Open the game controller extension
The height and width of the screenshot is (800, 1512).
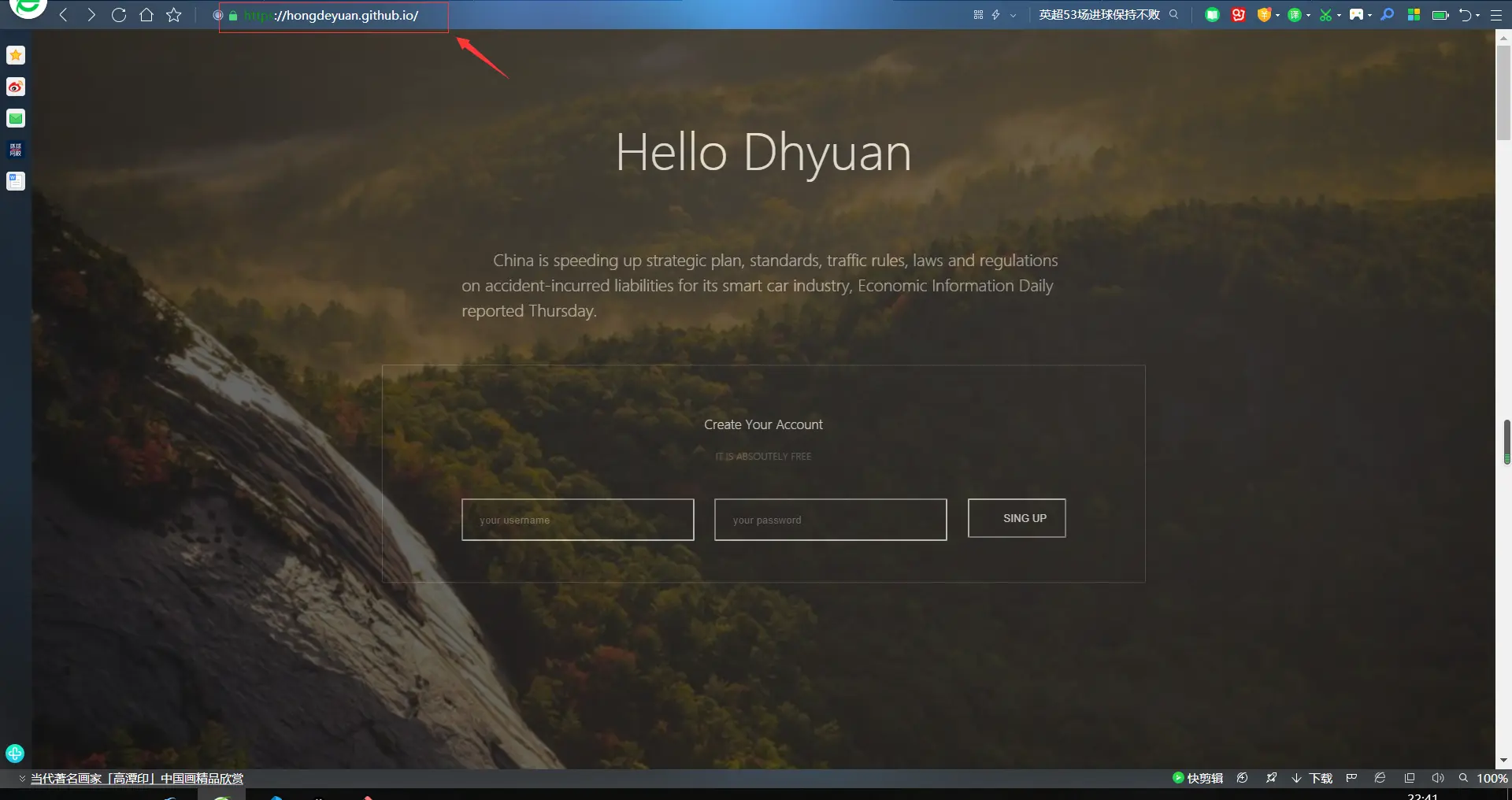point(1356,15)
